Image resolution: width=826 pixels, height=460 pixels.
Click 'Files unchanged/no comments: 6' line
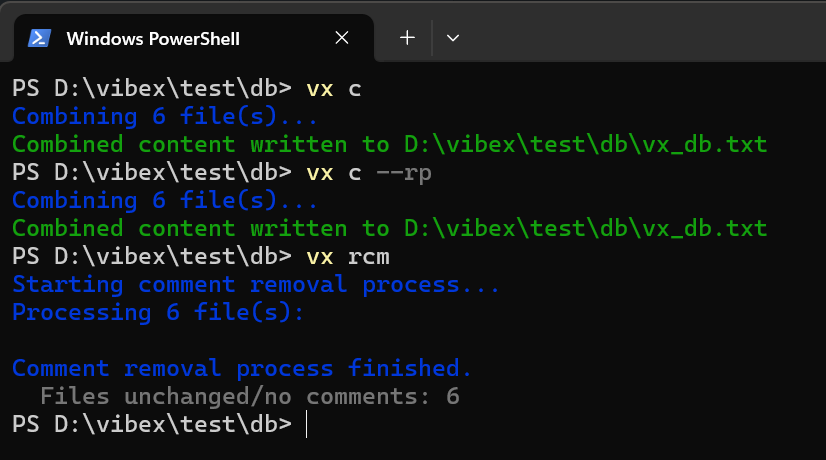[x=250, y=397]
